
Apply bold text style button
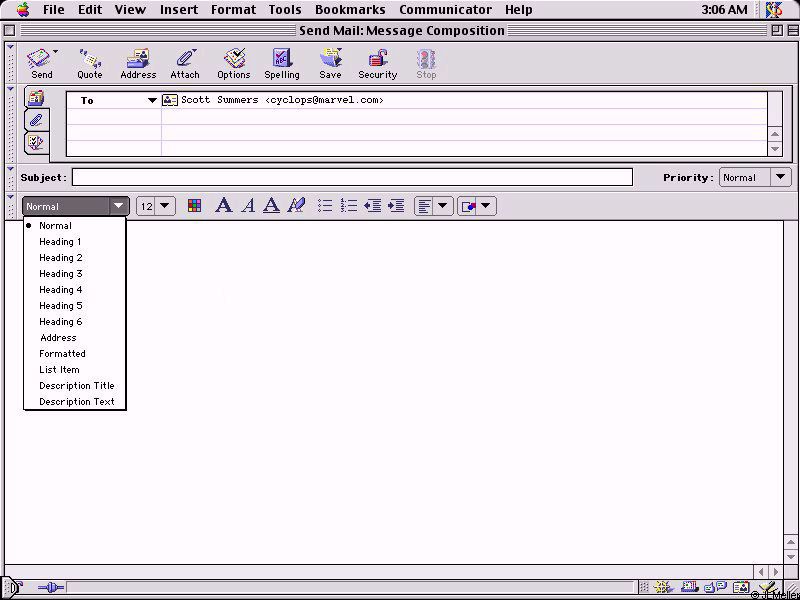pyautogui.click(x=224, y=206)
